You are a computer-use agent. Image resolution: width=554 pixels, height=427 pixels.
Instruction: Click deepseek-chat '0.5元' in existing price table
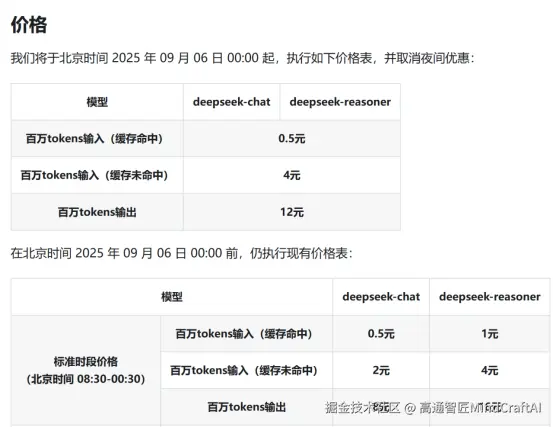pos(381,334)
